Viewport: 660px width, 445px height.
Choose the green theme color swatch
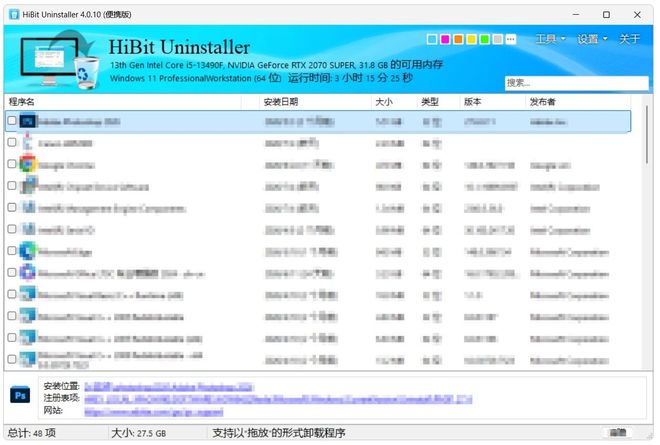coord(484,39)
